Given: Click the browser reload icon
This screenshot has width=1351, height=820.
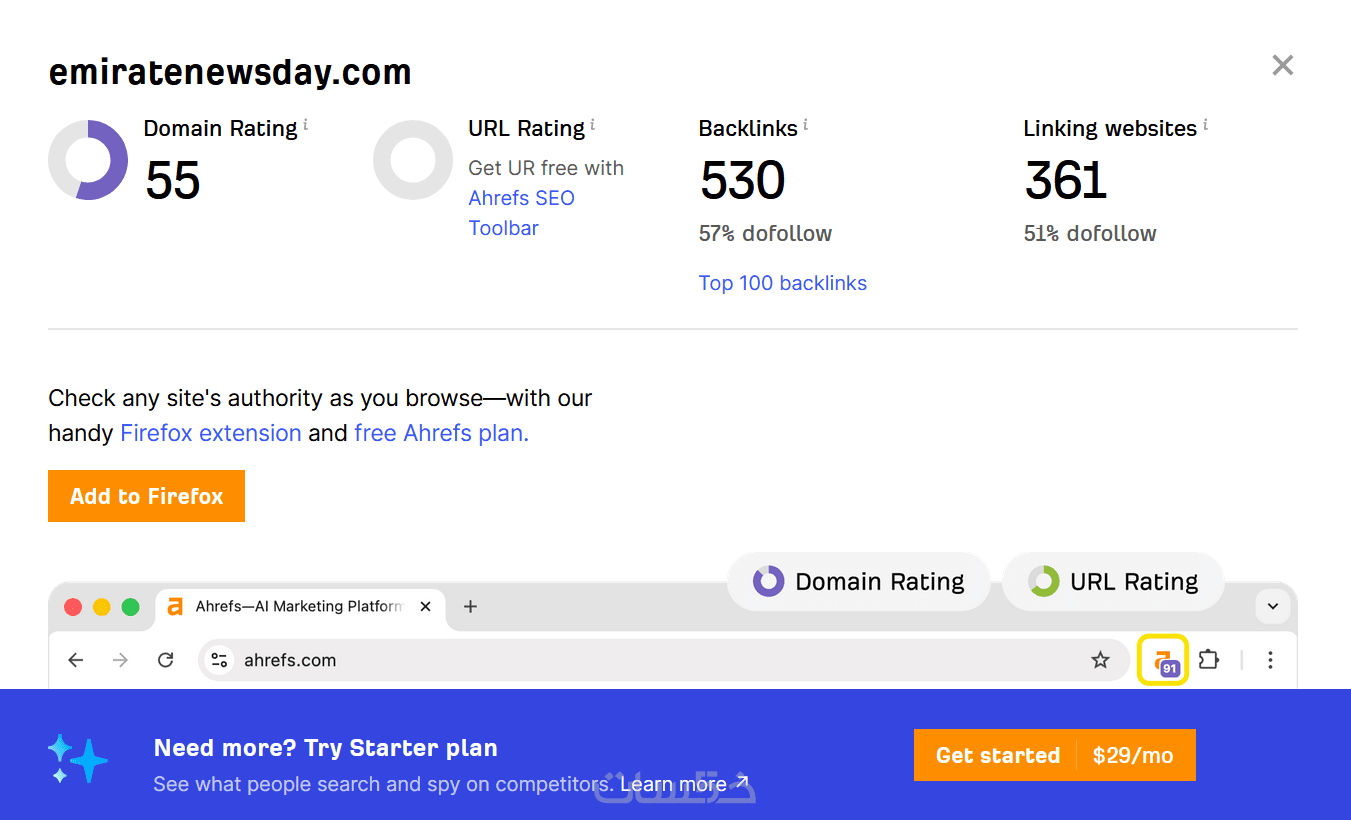Looking at the screenshot, I should [x=166, y=660].
